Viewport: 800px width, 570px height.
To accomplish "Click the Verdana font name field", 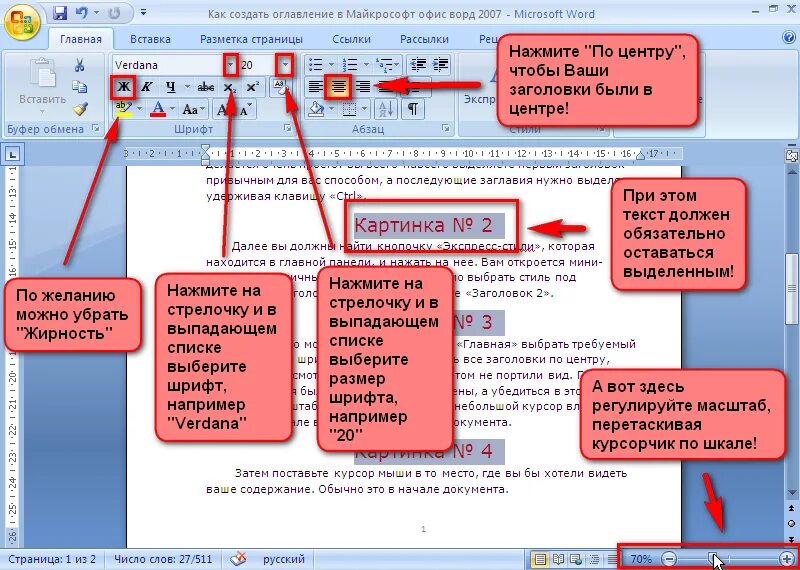I will [x=168, y=65].
